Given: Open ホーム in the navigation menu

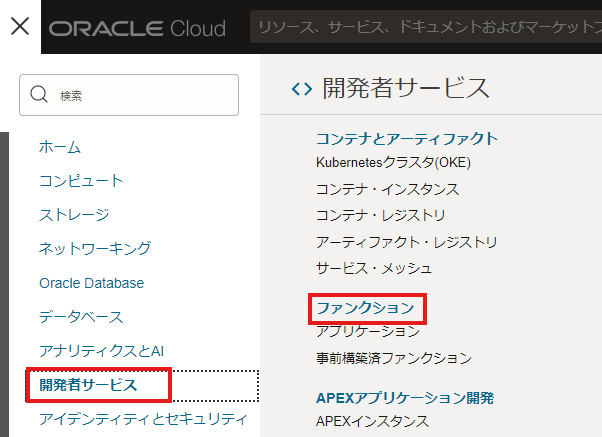Looking at the screenshot, I should click(60, 147).
